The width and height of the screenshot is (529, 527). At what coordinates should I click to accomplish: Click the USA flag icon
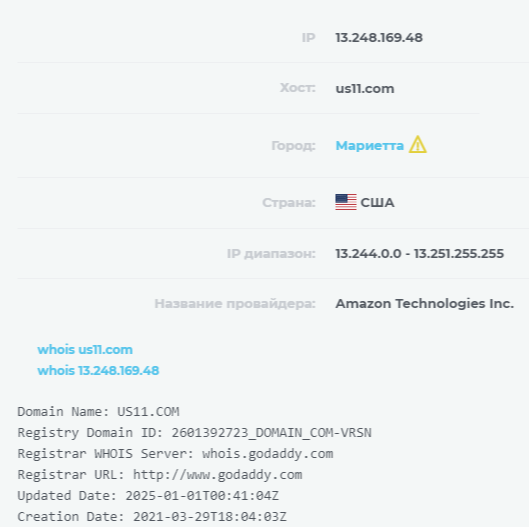coord(346,202)
